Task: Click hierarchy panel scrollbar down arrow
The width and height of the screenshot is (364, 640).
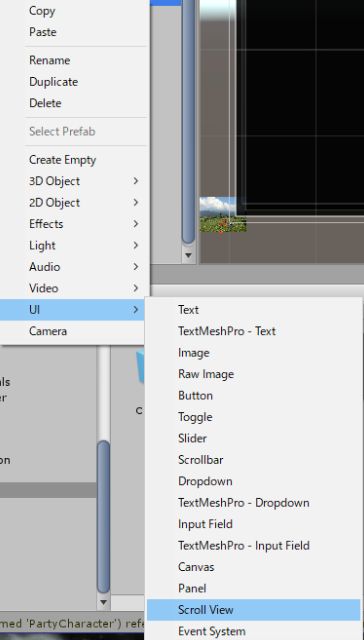Action: tap(188, 256)
